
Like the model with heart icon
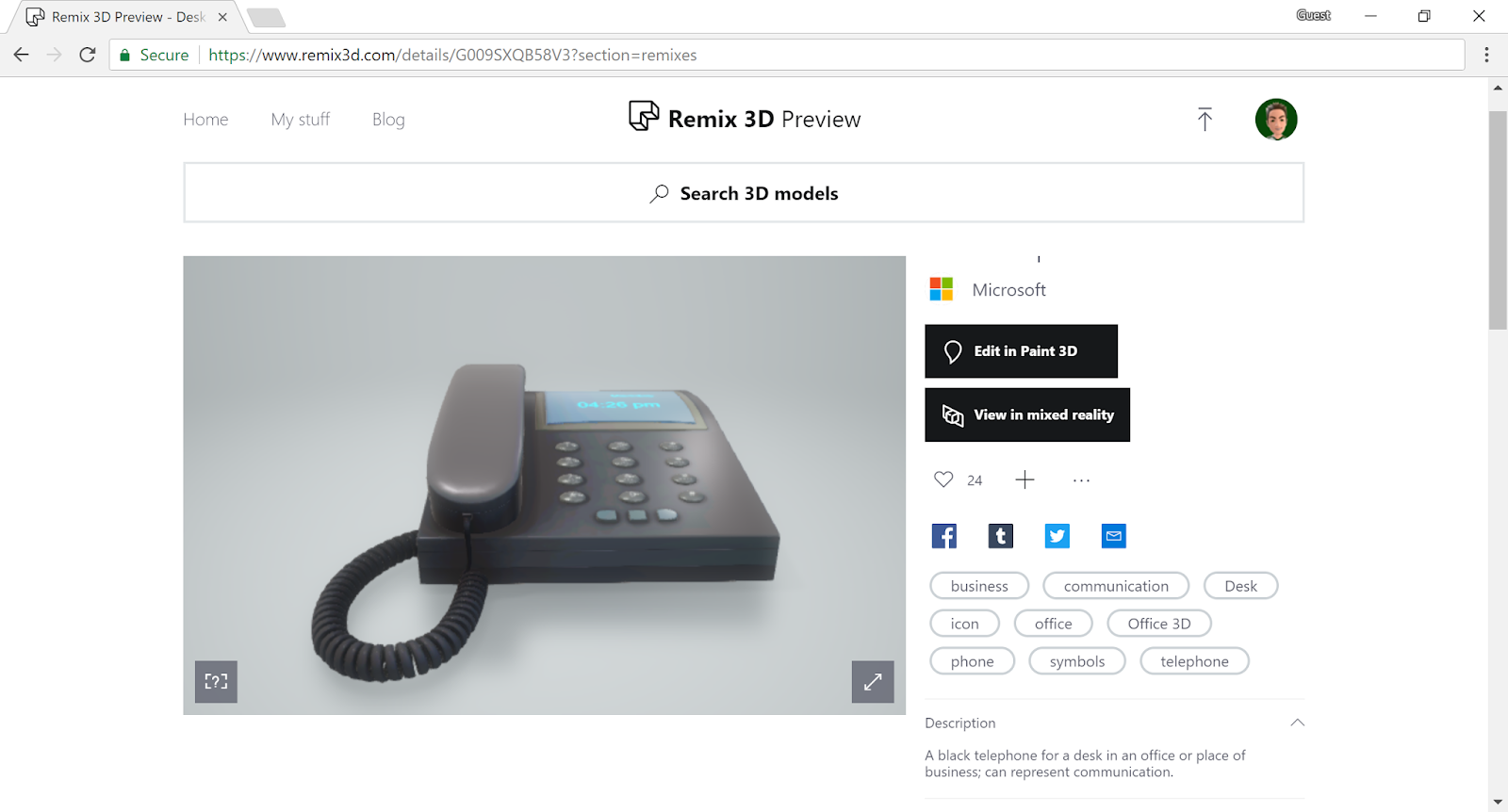point(943,479)
